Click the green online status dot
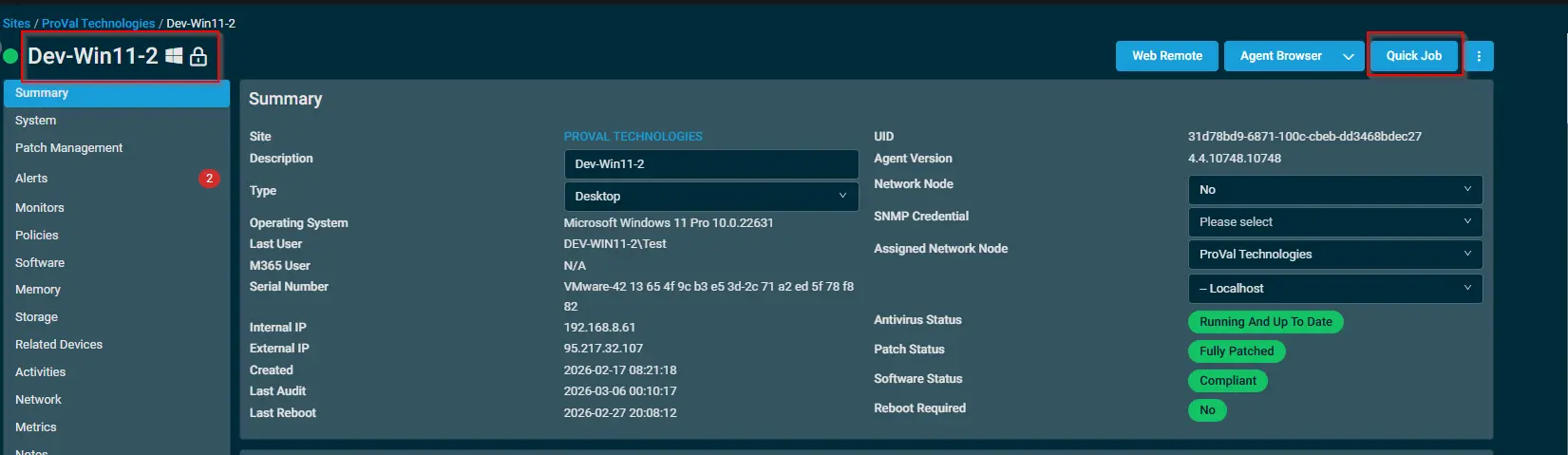 (x=11, y=56)
